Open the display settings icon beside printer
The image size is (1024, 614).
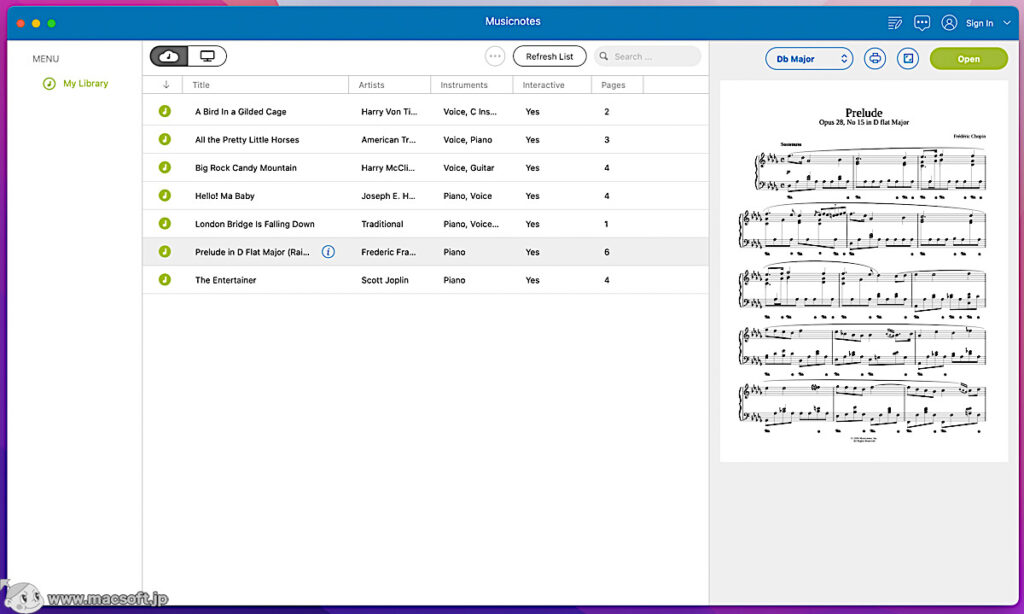coord(907,58)
